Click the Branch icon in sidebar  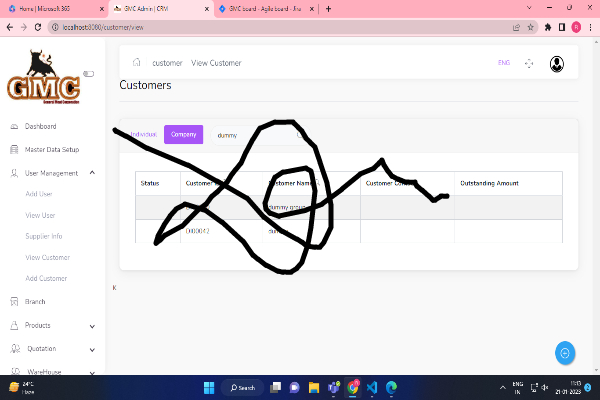(x=13, y=301)
